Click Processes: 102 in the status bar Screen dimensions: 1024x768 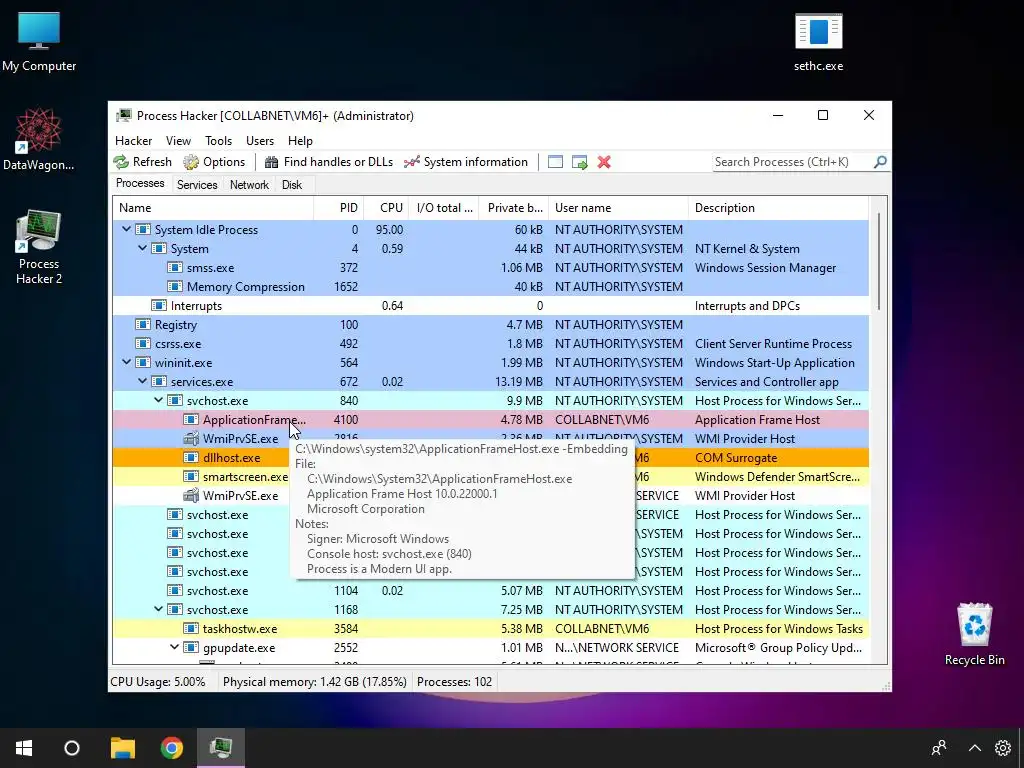pos(455,682)
